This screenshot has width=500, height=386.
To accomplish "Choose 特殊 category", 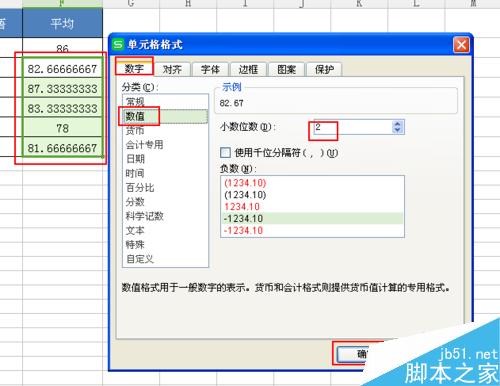I will pyautogui.click(x=165, y=245).
